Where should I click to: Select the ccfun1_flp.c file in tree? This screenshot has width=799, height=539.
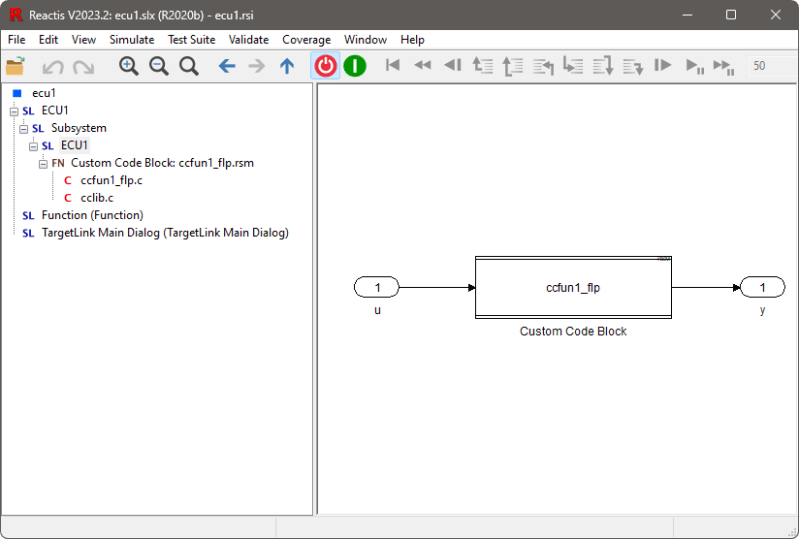(112, 180)
